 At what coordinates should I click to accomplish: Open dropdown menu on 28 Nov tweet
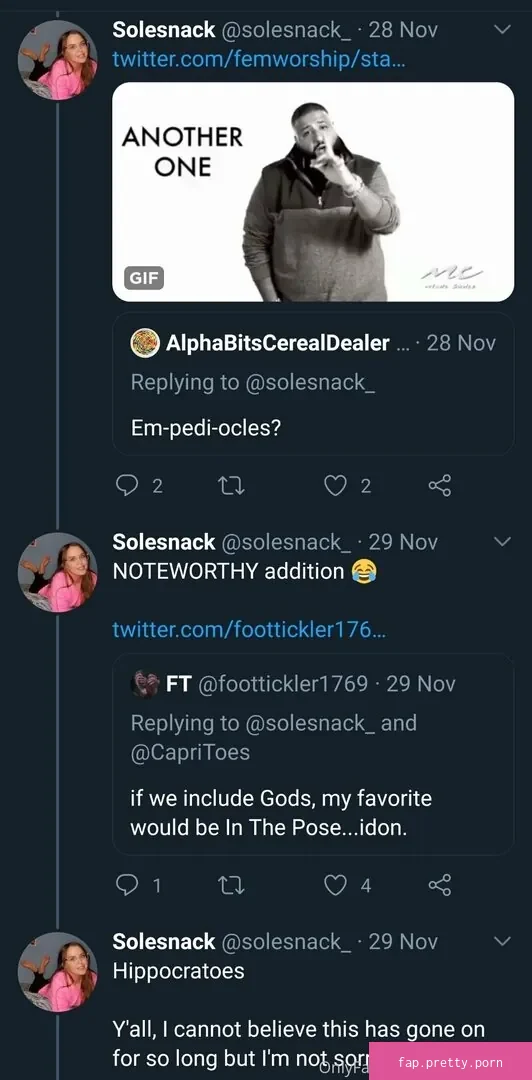pyautogui.click(x=503, y=30)
